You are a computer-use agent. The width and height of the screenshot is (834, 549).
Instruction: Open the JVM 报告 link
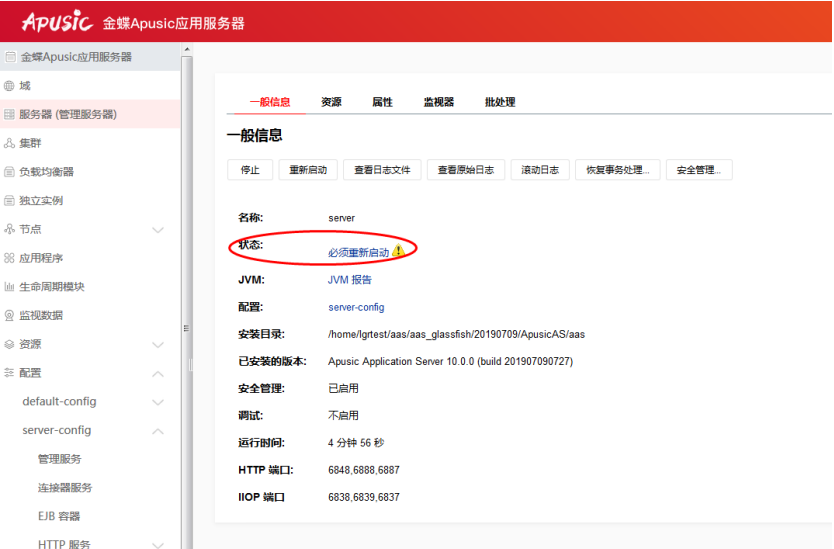pyautogui.click(x=349, y=280)
